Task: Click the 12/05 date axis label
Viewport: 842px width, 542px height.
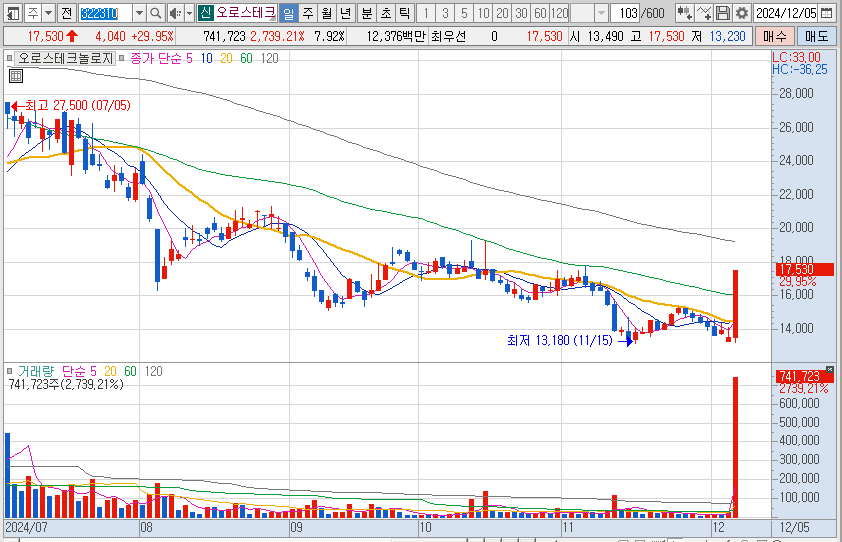Action: pos(794,527)
